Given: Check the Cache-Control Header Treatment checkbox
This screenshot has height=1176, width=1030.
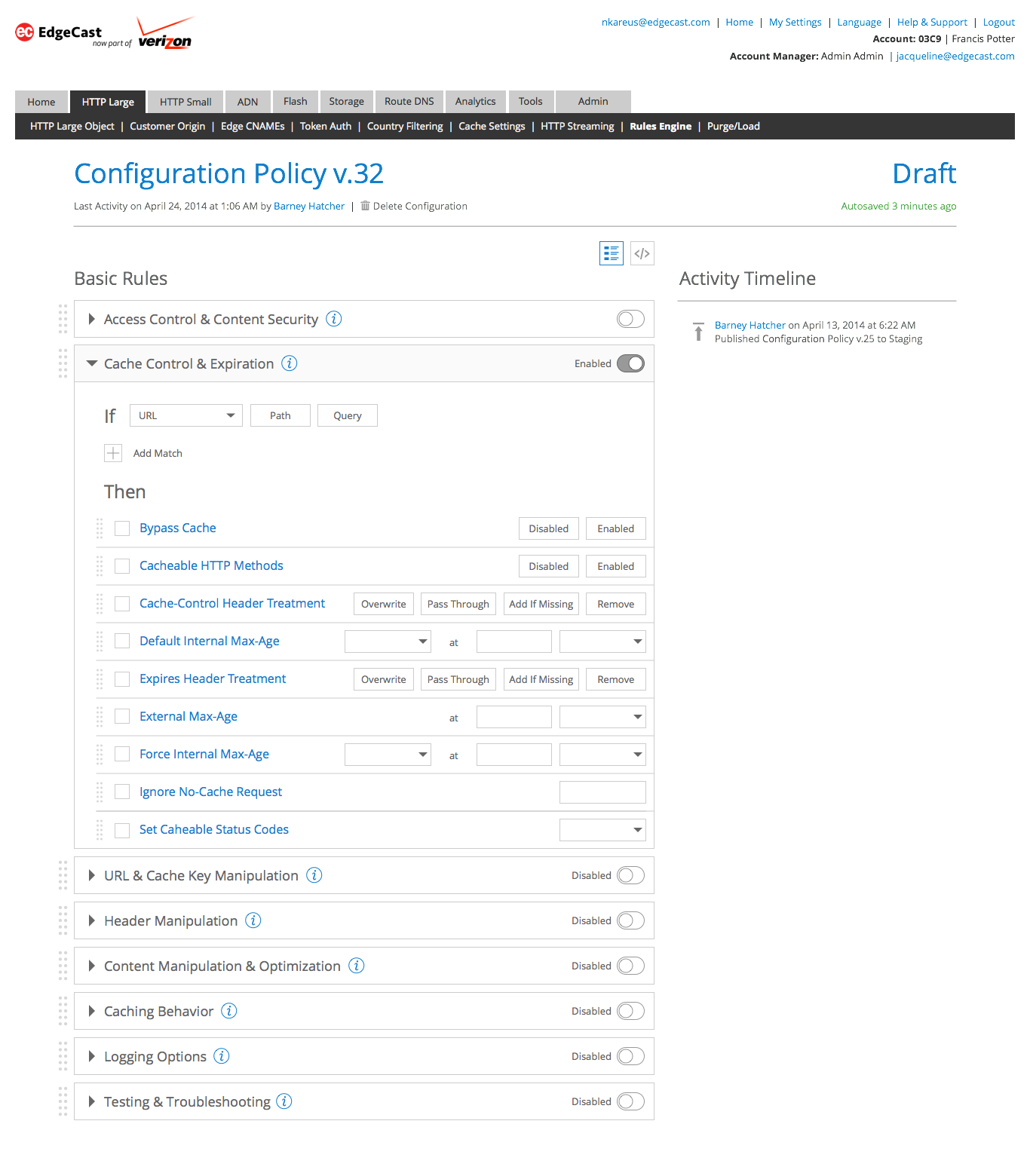Looking at the screenshot, I should point(122,604).
